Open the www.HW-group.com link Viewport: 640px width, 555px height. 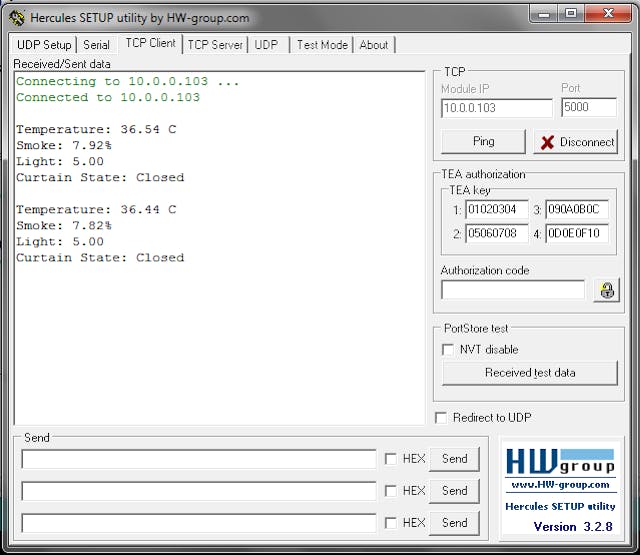[560, 485]
